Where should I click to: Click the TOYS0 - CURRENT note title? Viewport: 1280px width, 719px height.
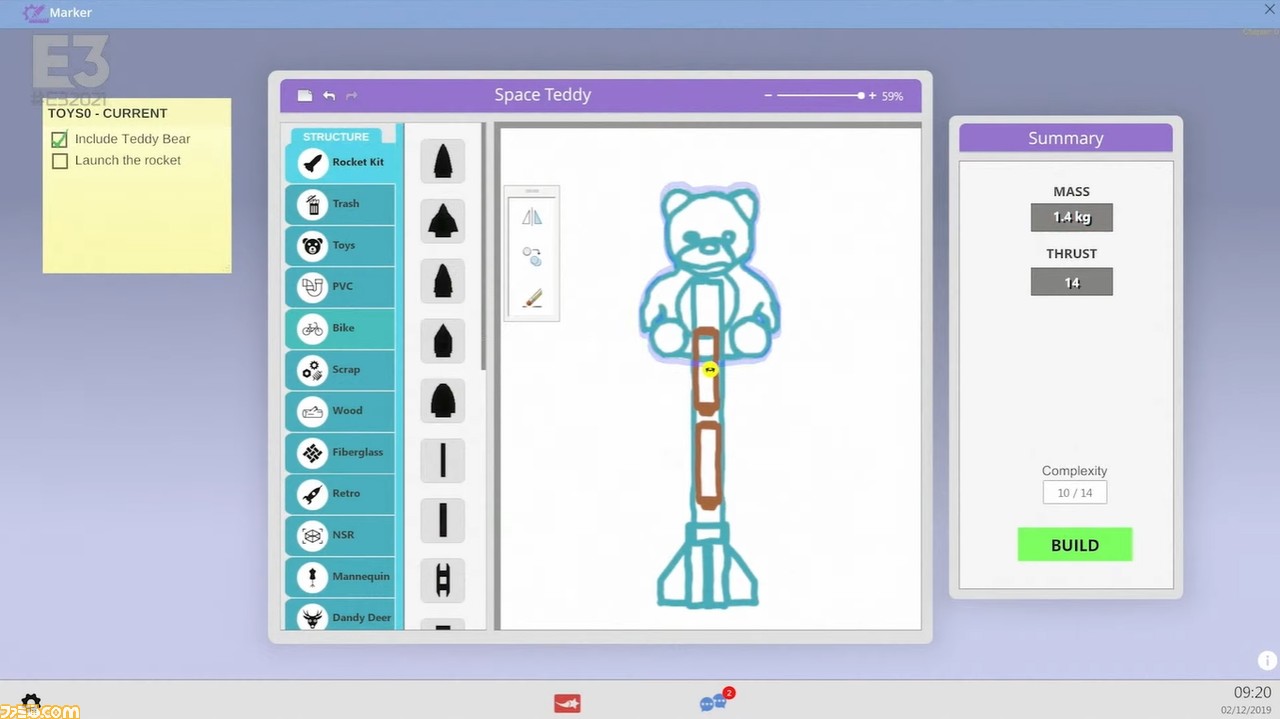(108, 113)
